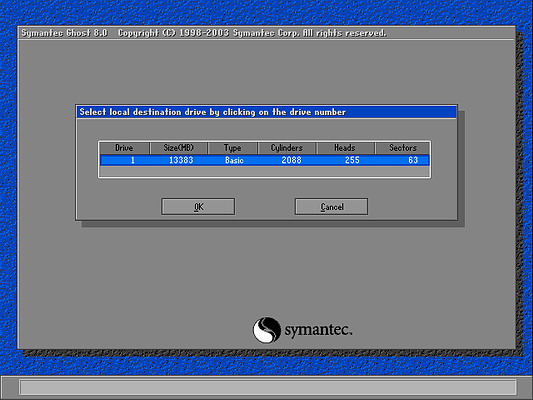533x400 pixels.
Task: Click the Basic type cell
Action: (234, 160)
